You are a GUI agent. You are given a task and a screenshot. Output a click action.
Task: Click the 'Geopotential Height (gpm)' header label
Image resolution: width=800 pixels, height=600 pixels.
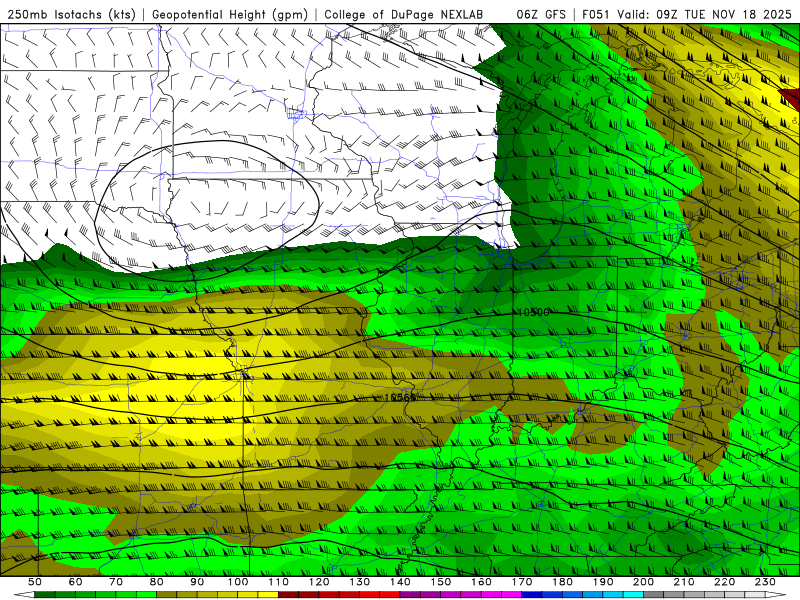pos(230,14)
